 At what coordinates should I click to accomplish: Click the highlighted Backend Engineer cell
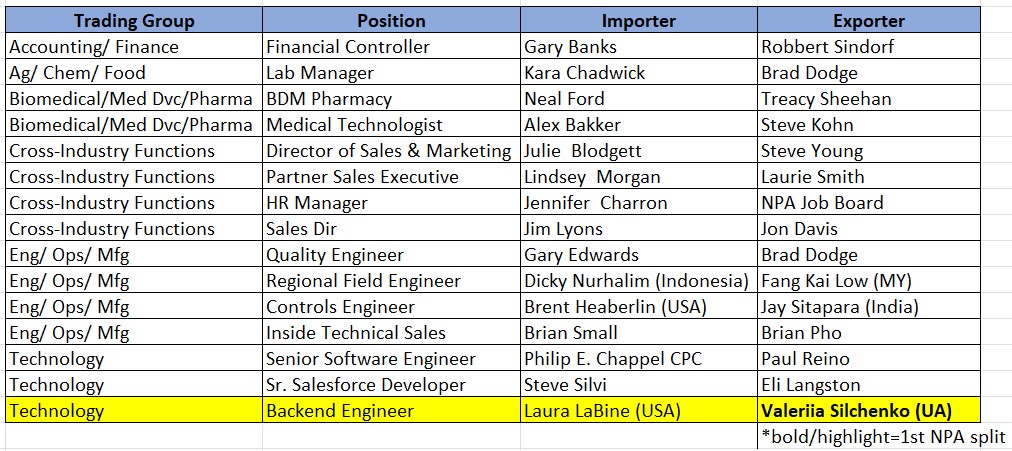(x=340, y=411)
